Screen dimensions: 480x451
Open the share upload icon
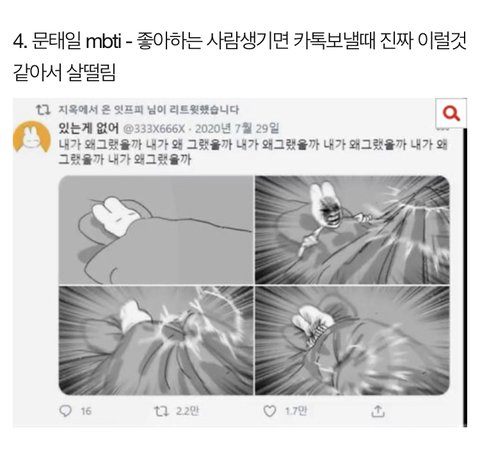click(378, 411)
